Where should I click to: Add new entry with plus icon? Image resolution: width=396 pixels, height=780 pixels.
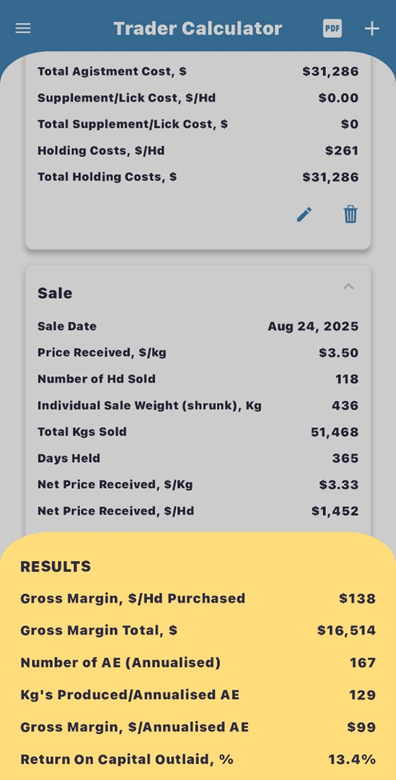point(372,28)
